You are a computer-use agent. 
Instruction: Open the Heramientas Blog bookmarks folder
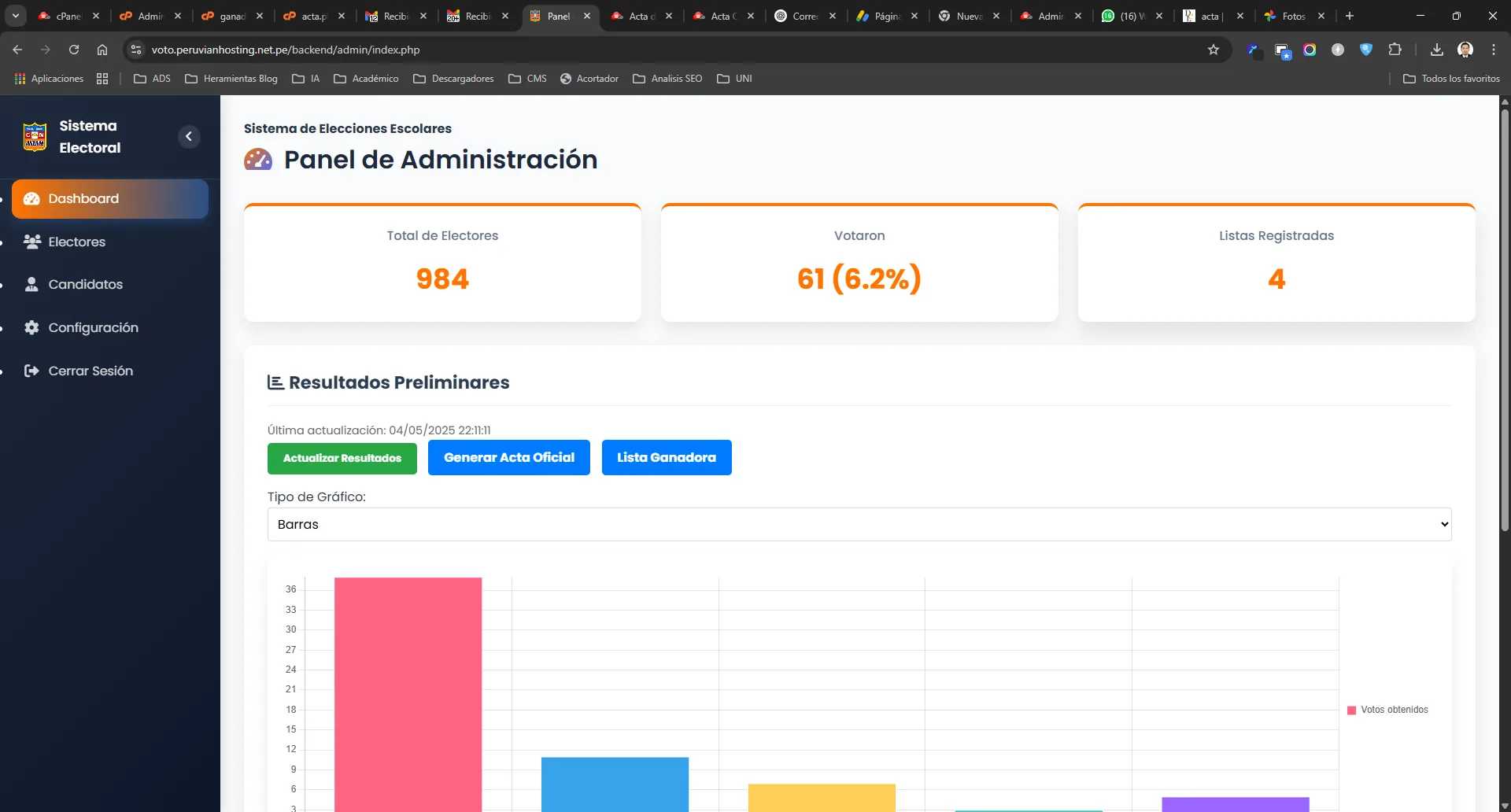point(231,79)
